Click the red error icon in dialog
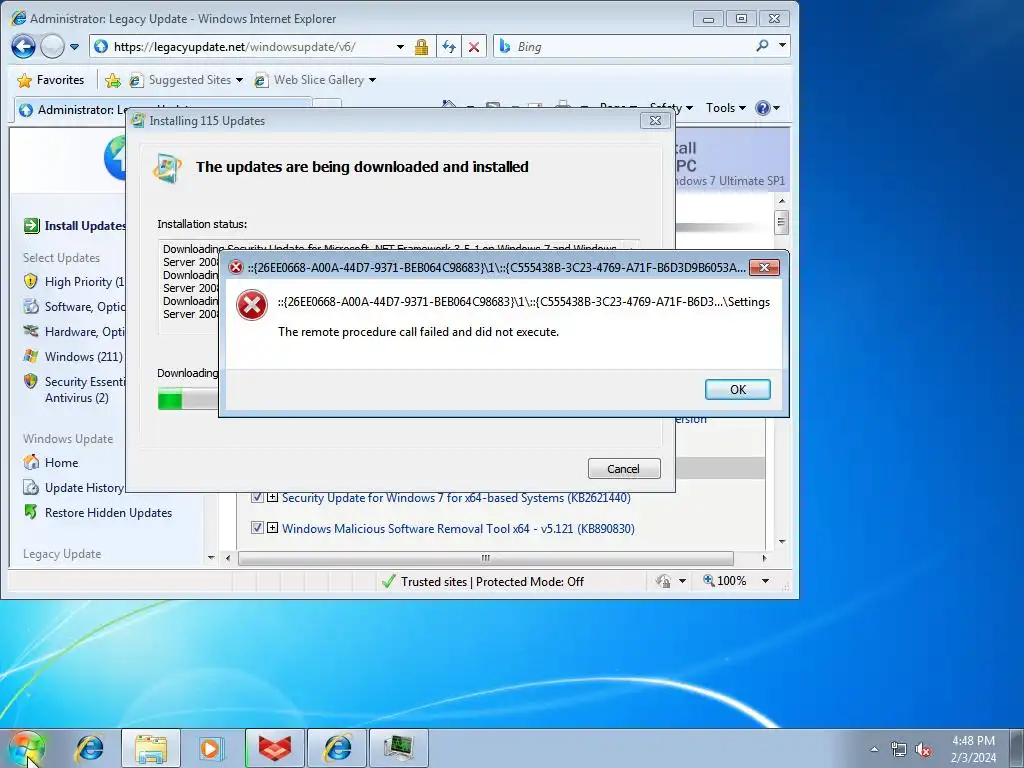1024x768 pixels. click(251, 305)
